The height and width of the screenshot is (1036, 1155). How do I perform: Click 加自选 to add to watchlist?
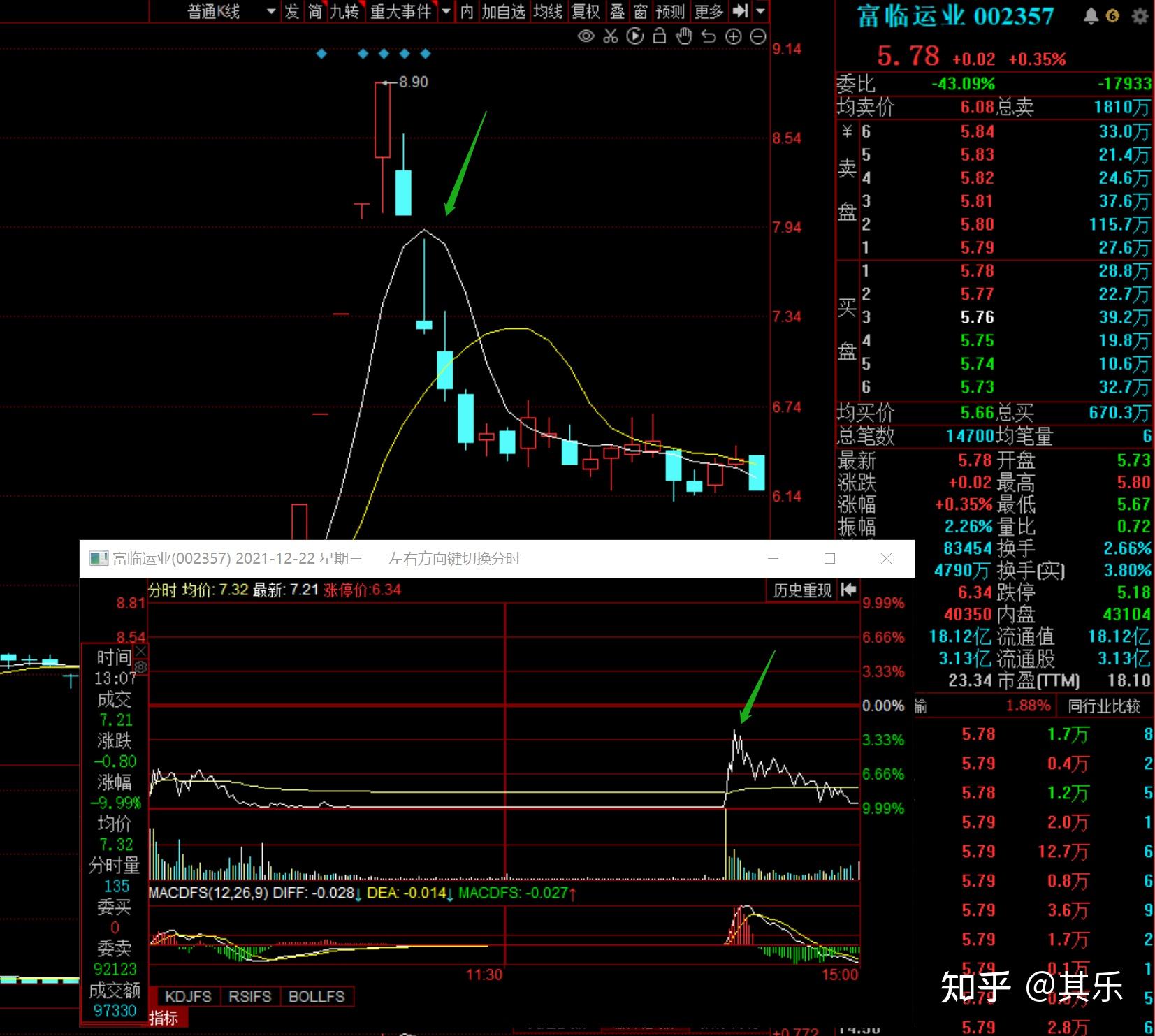(504, 11)
